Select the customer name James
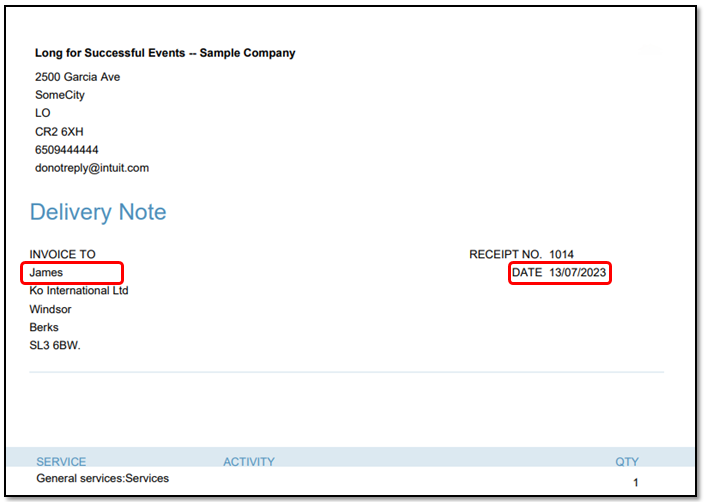Screen dimensions: 705x502 46,272
